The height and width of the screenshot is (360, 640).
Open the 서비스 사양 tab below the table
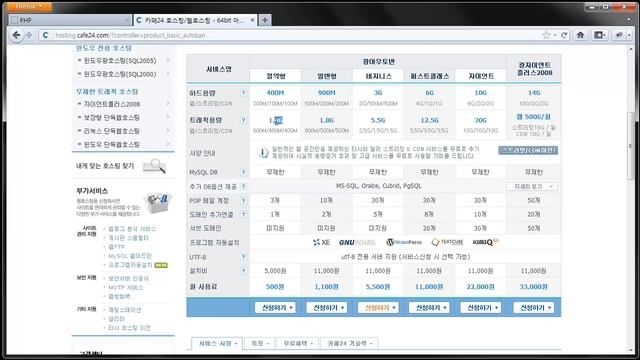[218, 344]
